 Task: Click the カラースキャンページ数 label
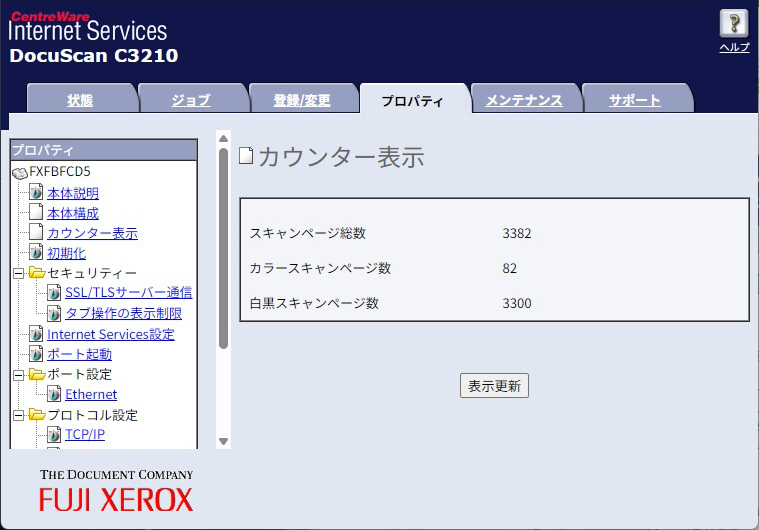point(320,268)
